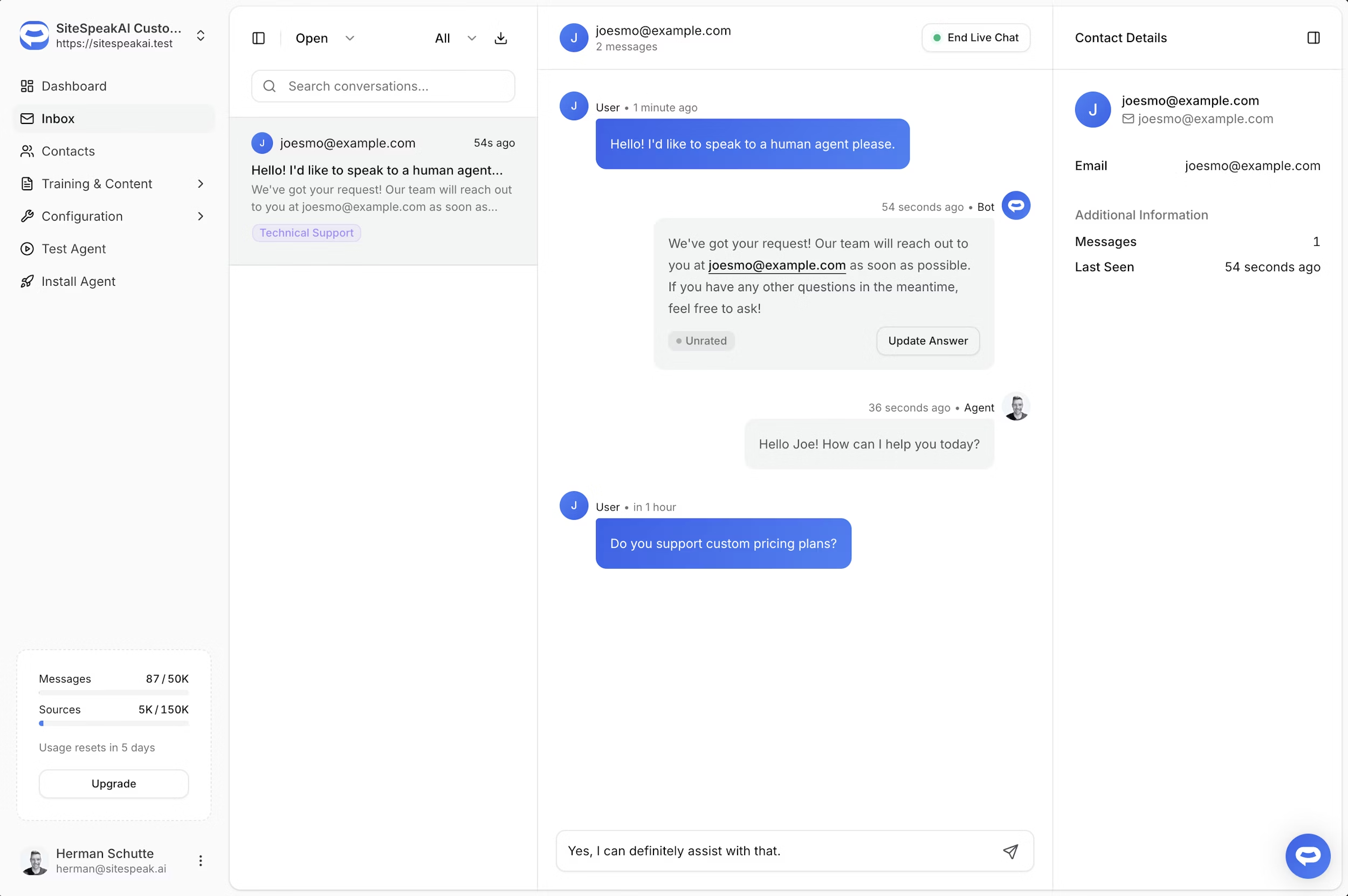Toggle the conversation list panel
The image size is (1348, 896).
tap(259, 38)
